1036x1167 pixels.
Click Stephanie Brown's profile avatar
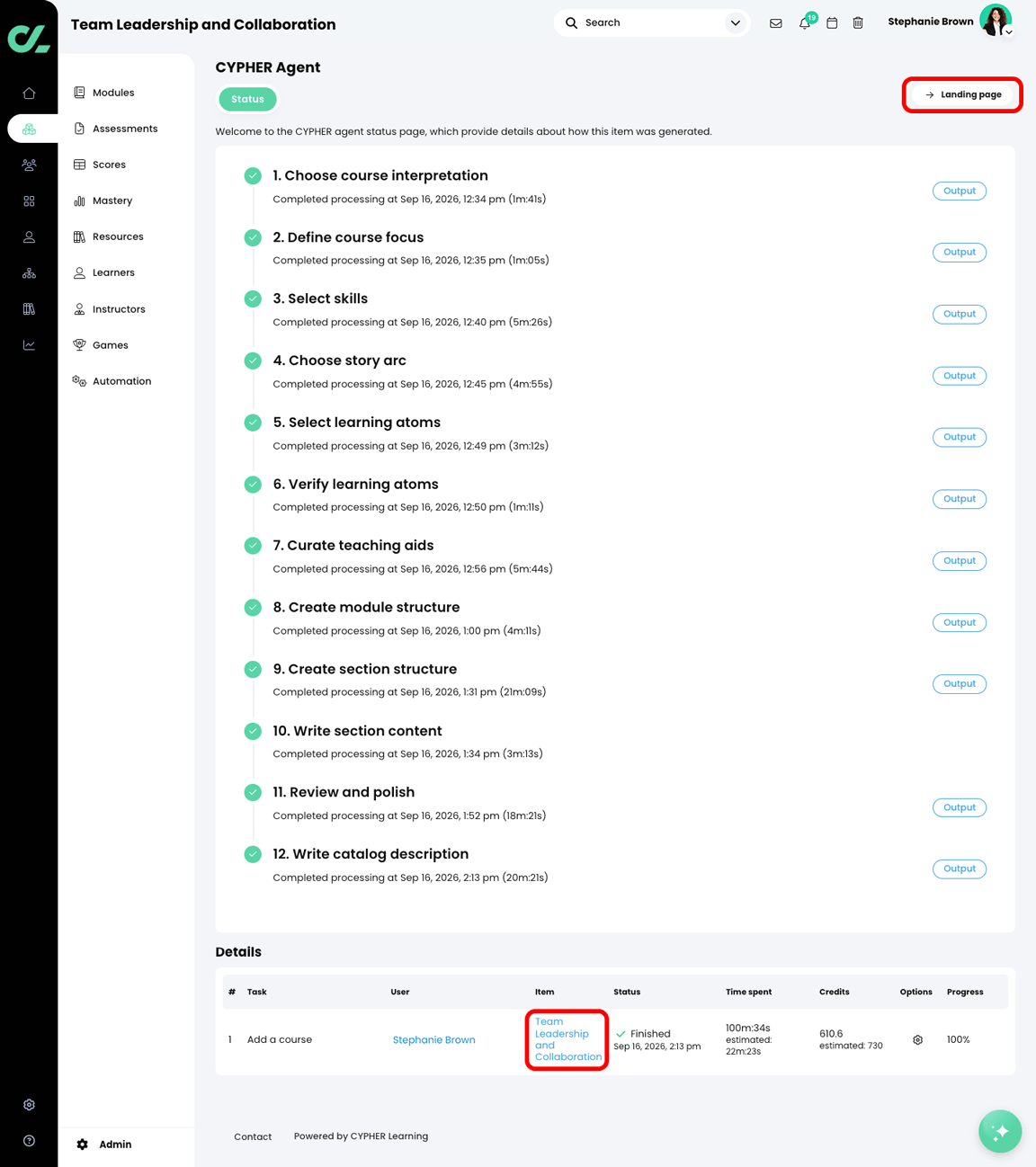point(995,20)
